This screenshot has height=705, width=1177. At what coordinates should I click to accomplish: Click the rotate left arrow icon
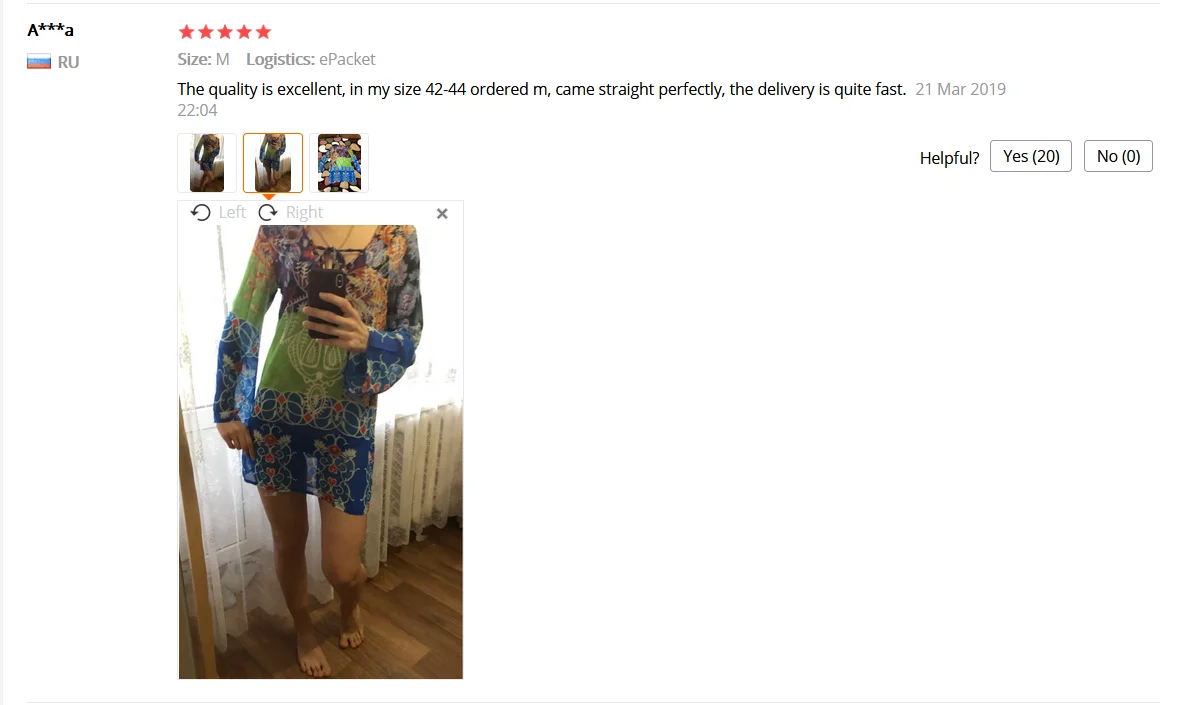tap(200, 212)
